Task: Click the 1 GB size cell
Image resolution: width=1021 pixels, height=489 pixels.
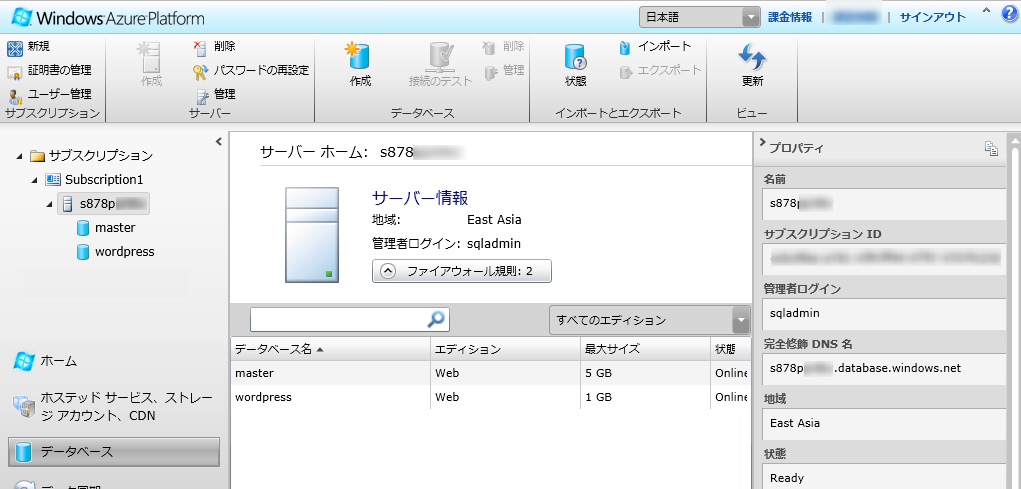Action: tap(645, 397)
